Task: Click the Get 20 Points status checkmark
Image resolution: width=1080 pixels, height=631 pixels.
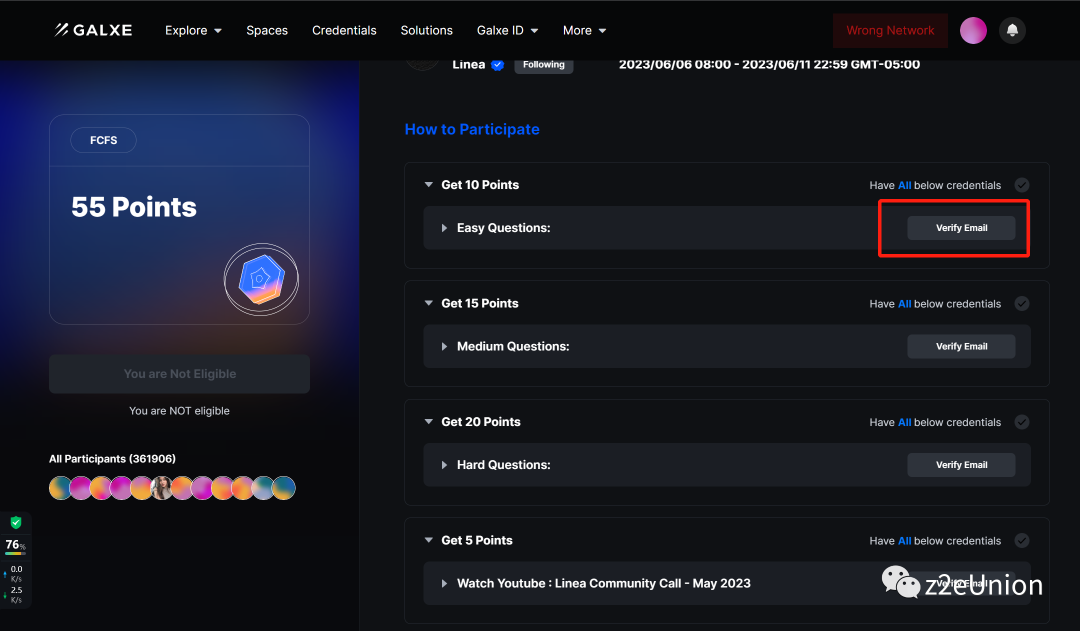Action: tap(1021, 422)
